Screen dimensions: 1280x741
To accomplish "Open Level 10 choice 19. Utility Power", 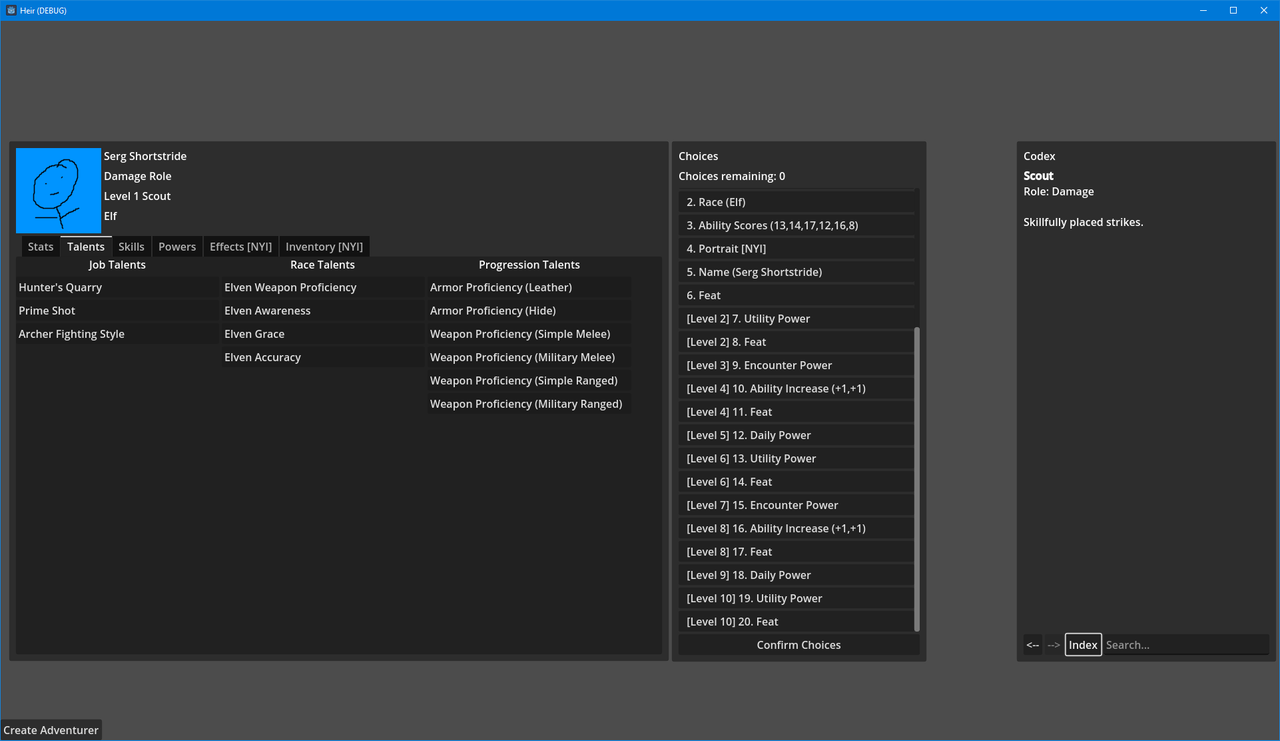I will [x=796, y=599].
